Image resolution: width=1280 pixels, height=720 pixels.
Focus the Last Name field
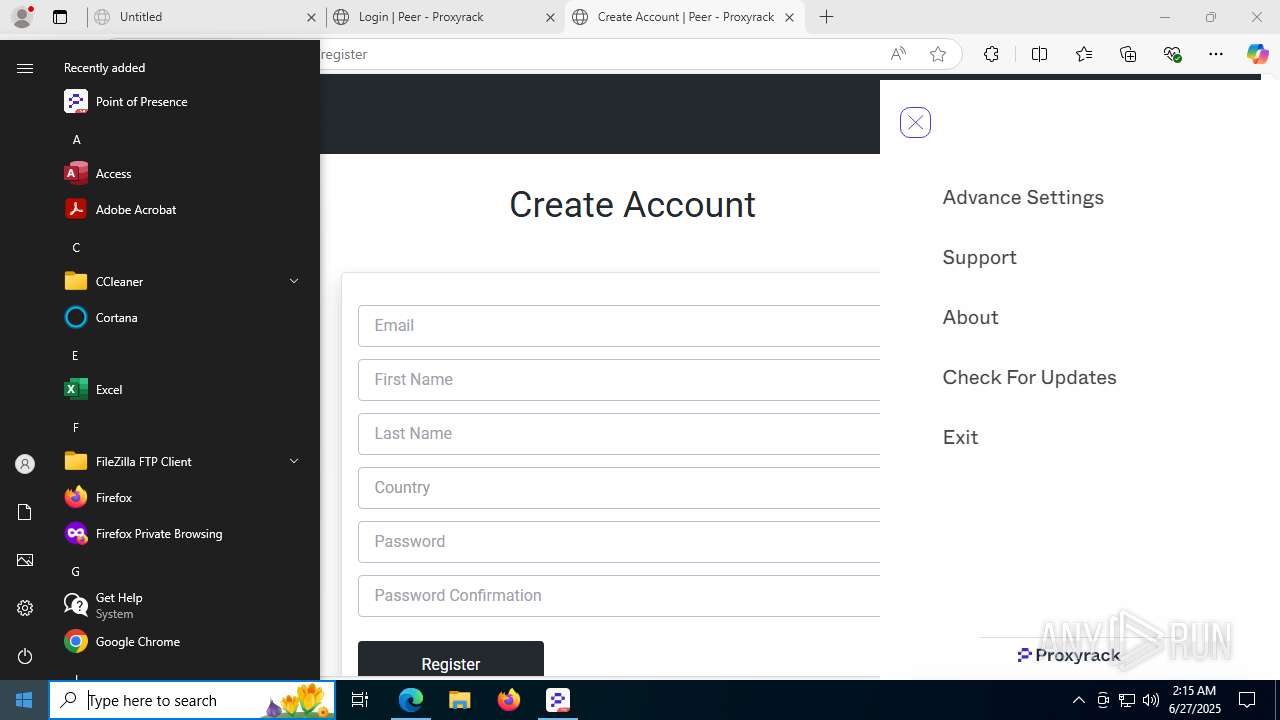click(x=619, y=433)
